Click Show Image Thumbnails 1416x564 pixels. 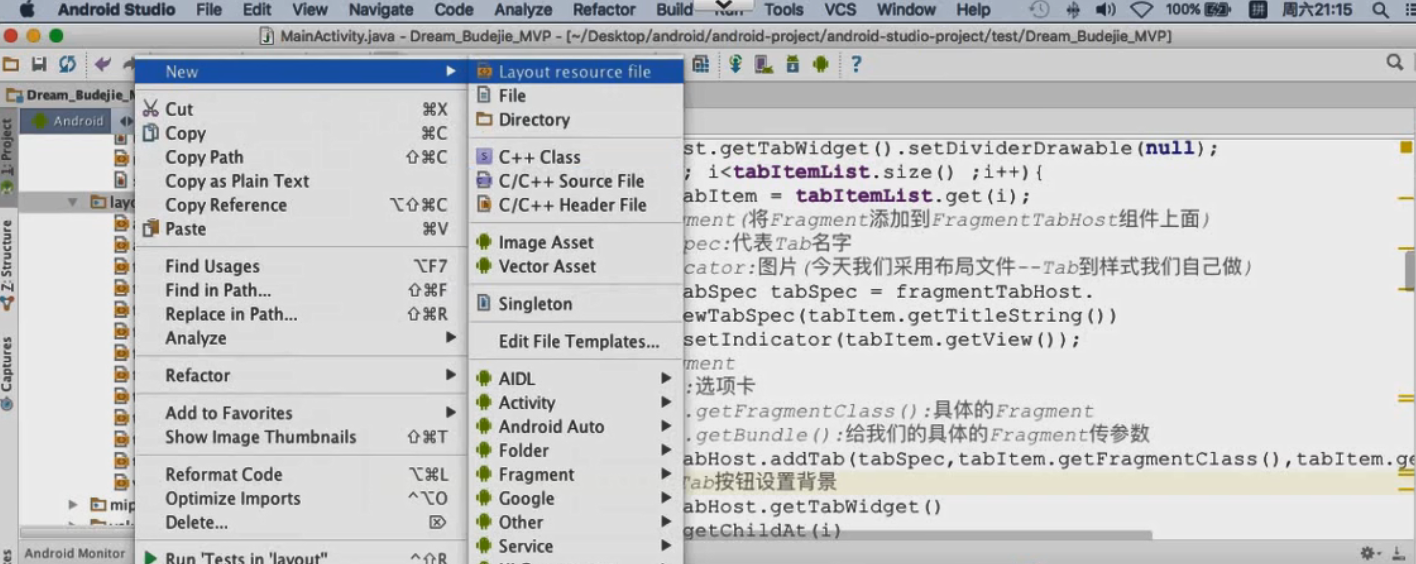click(x=301, y=437)
